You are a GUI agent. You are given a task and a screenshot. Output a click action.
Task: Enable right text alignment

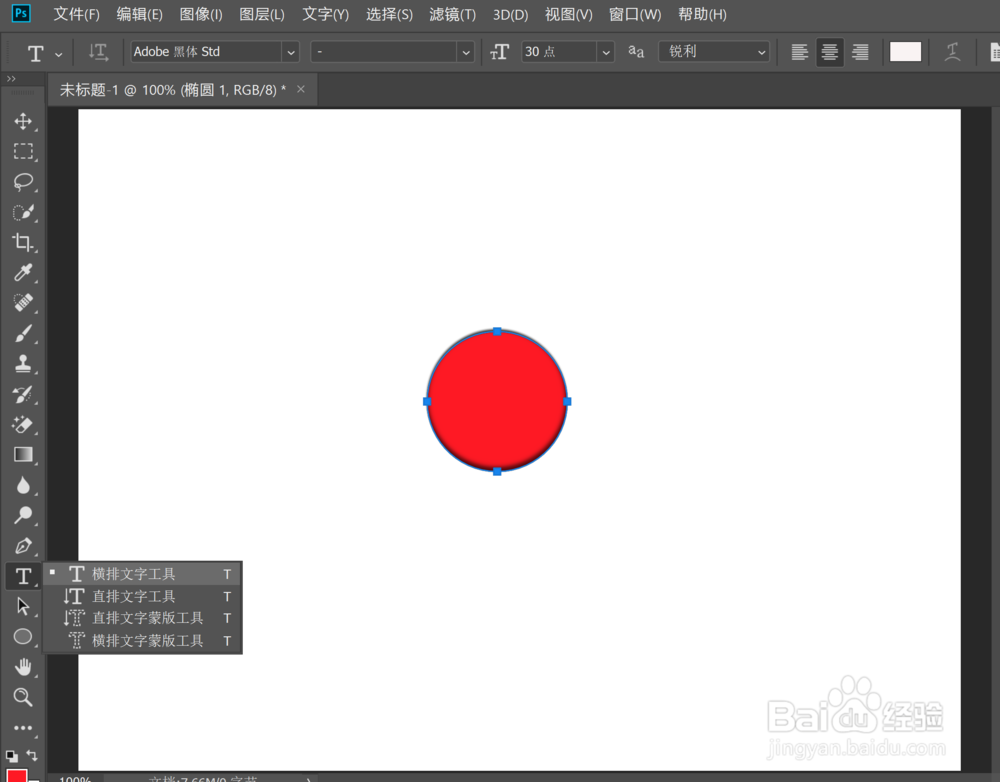(x=860, y=51)
